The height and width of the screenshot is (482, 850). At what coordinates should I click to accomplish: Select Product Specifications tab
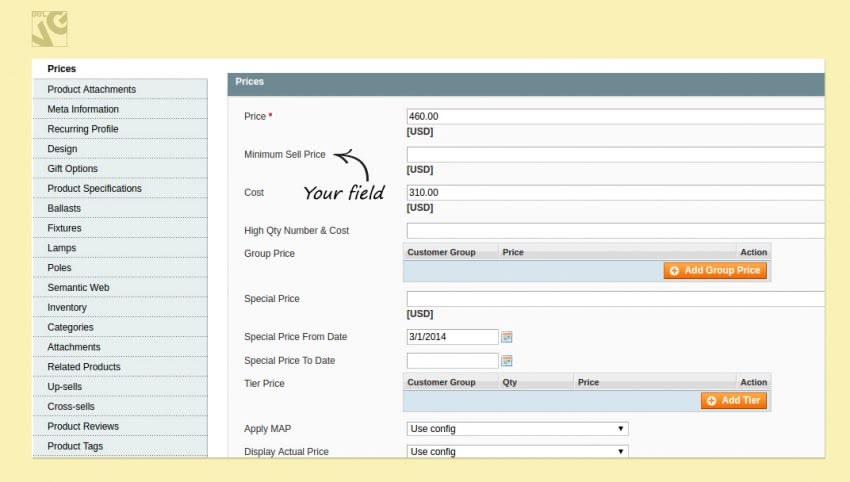tap(120, 188)
